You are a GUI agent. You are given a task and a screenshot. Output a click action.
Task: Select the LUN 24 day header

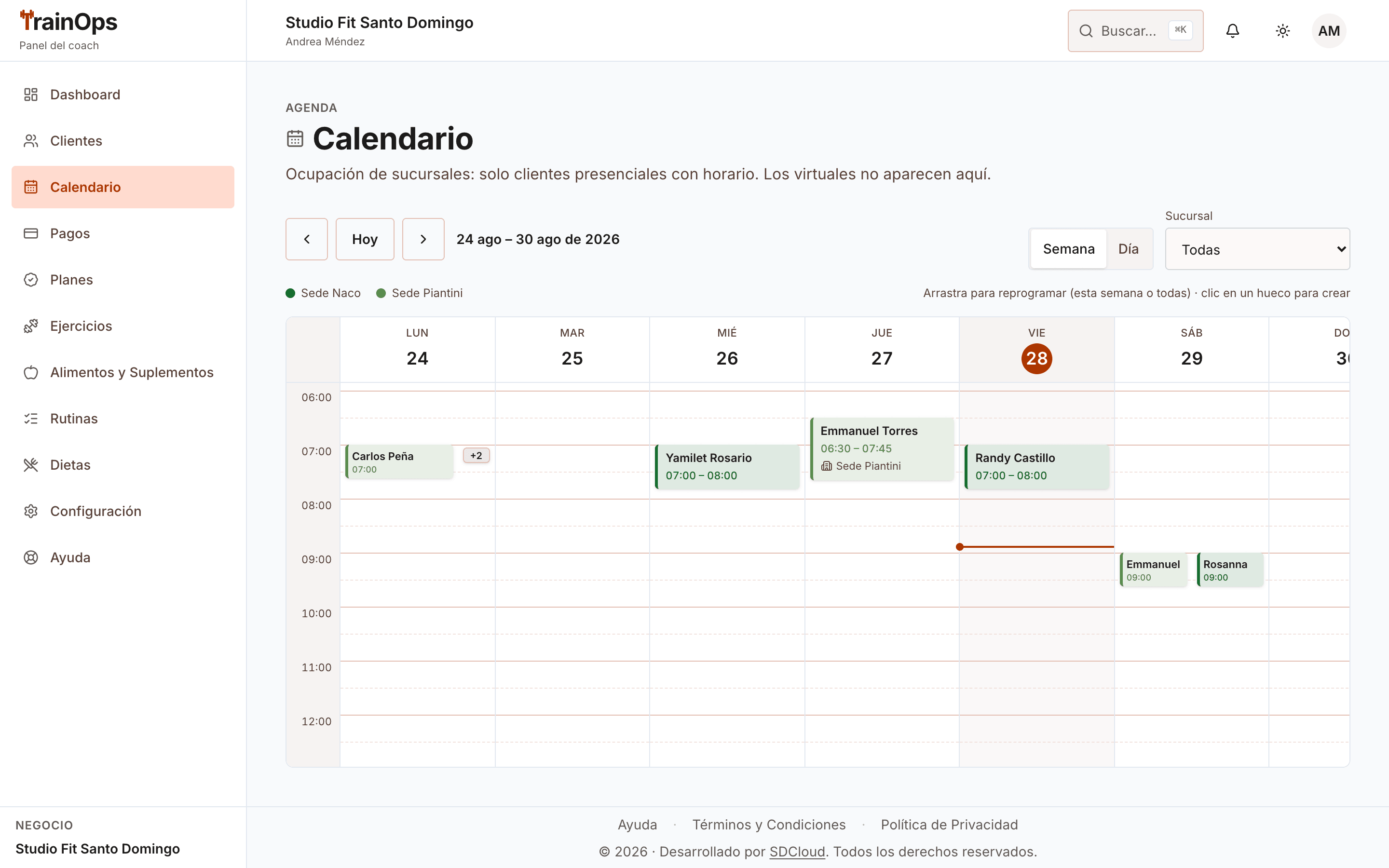coord(417,350)
